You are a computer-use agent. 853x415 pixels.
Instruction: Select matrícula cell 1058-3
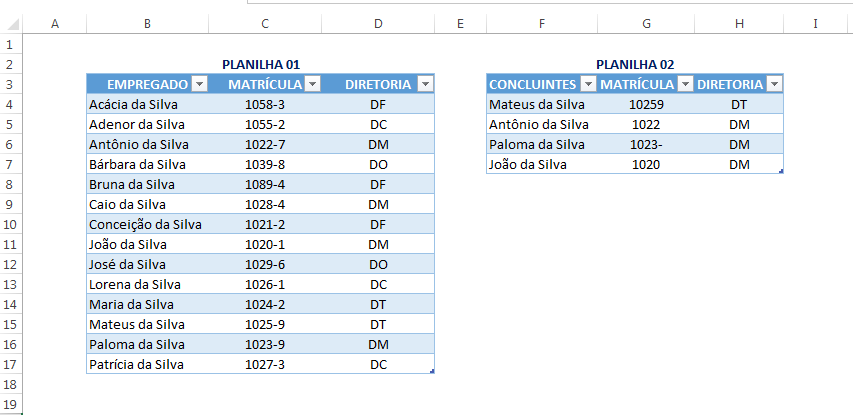coord(265,104)
